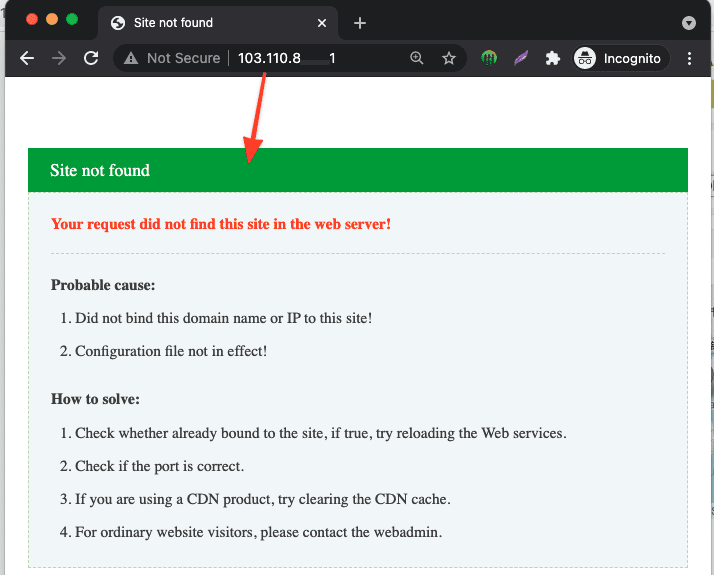Click the yellow minimize window button
714x575 pixels.
point(52,19)
